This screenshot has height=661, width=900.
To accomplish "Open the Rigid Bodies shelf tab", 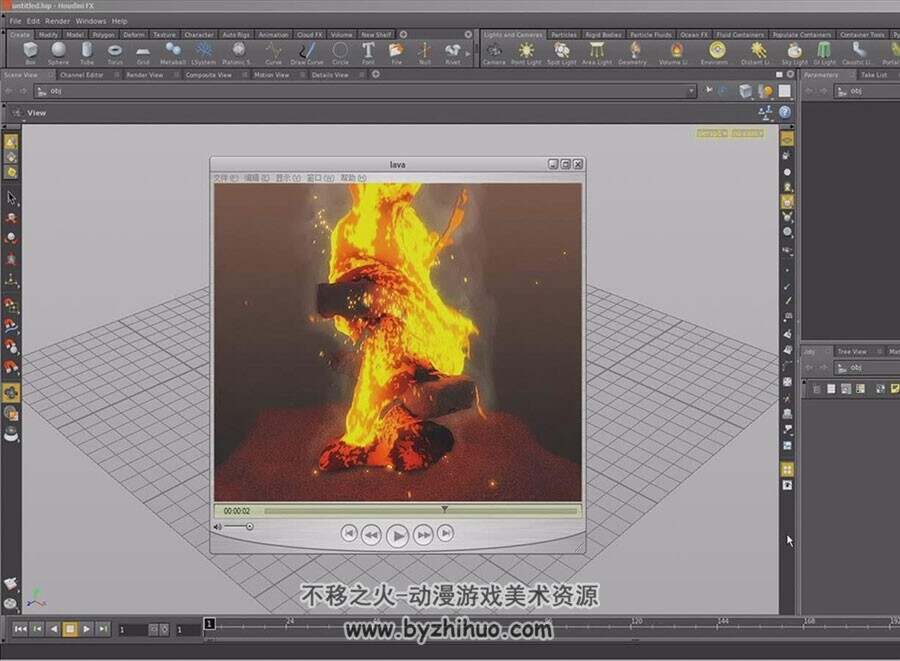I will (x=603, y=35).
